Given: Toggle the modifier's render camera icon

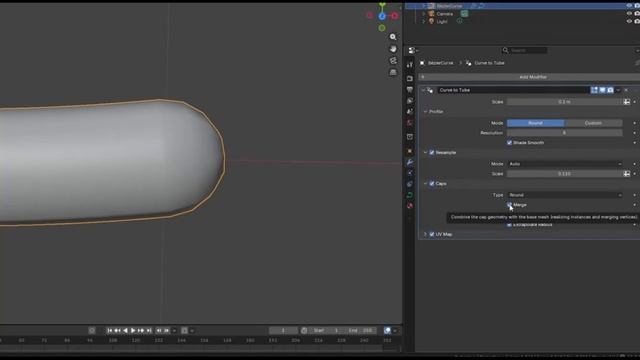Looking at the screenshot, I should pos(610,90).
